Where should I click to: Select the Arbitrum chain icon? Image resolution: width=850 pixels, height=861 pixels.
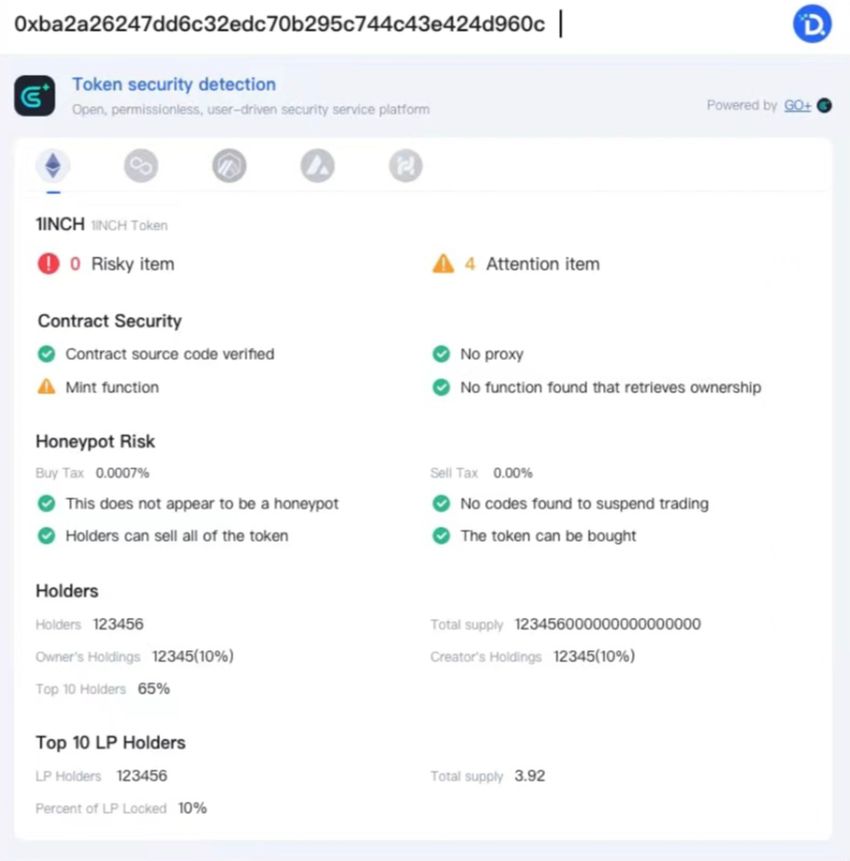(x=229, y=165)
